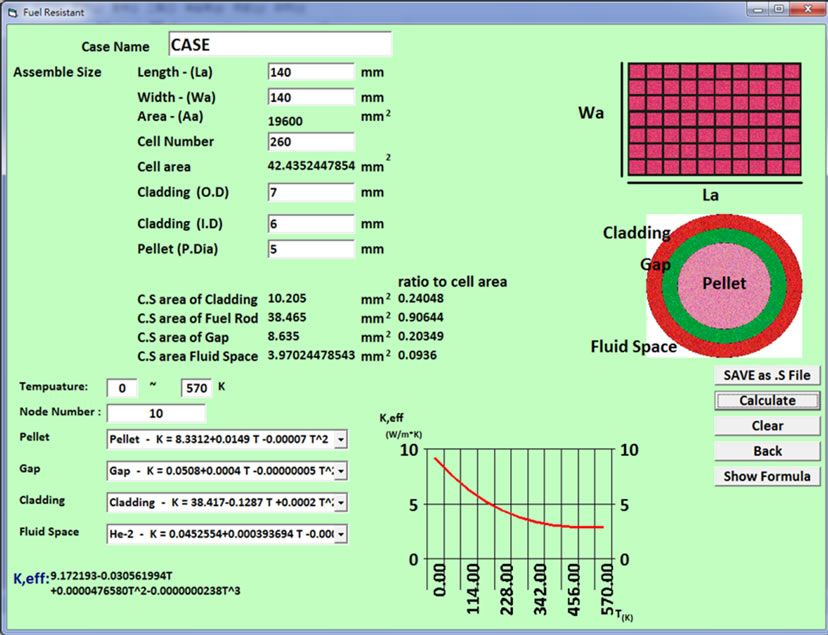This screenshot has height=635, width=828.
Task: Click the Node Number input box
Action: pyautogui.click(x=156, y=413)
